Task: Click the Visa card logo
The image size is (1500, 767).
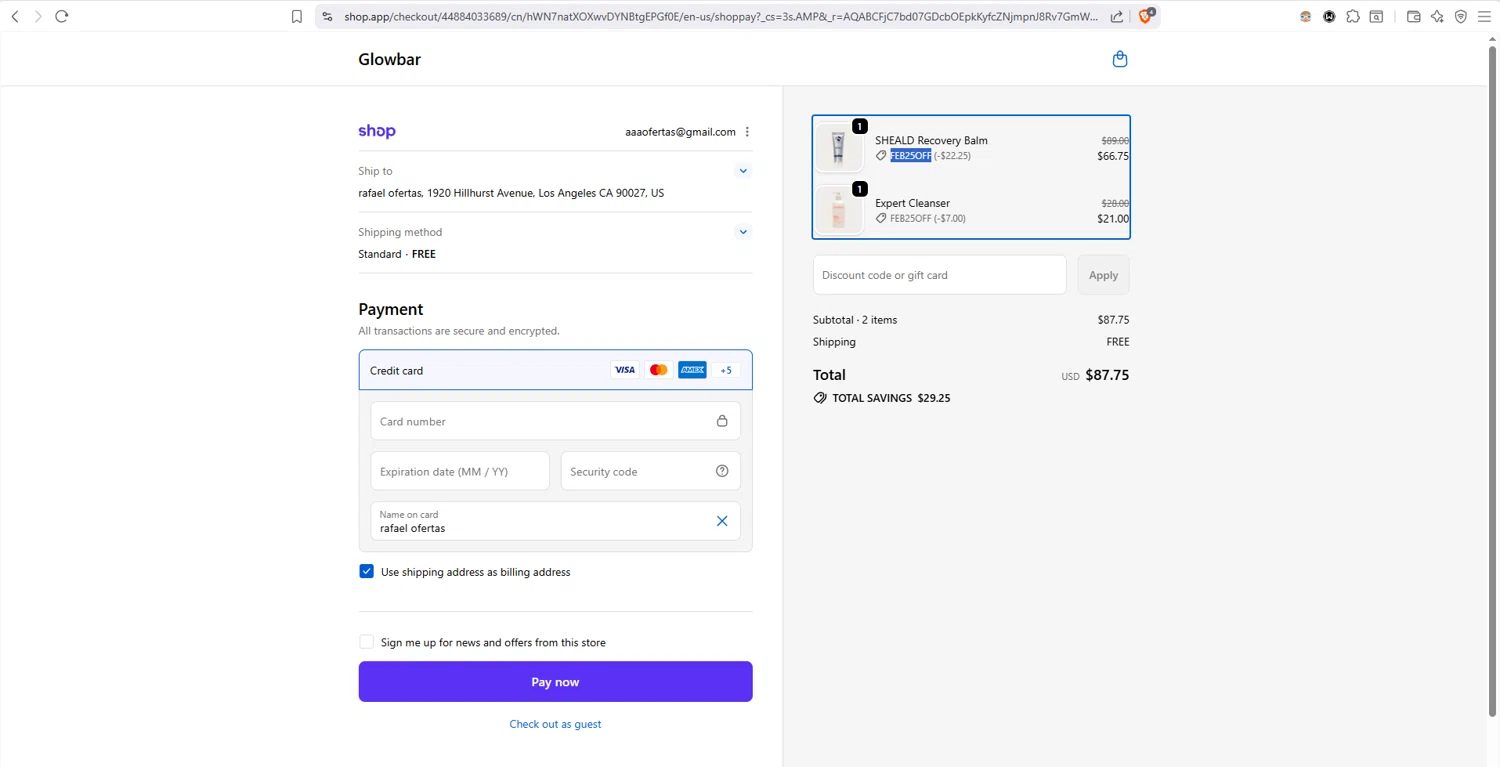Action: pos(625,370)
